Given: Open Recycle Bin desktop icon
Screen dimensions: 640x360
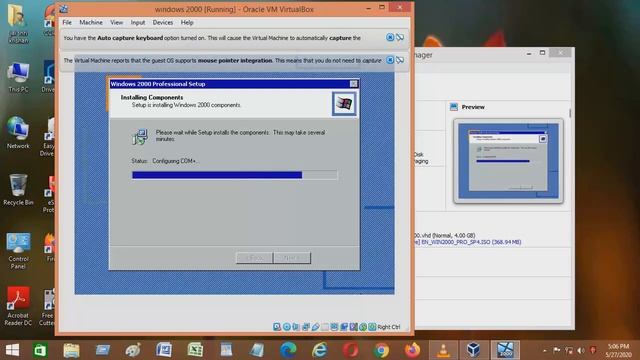Looking at the screenshot, I should click(18, 189).
